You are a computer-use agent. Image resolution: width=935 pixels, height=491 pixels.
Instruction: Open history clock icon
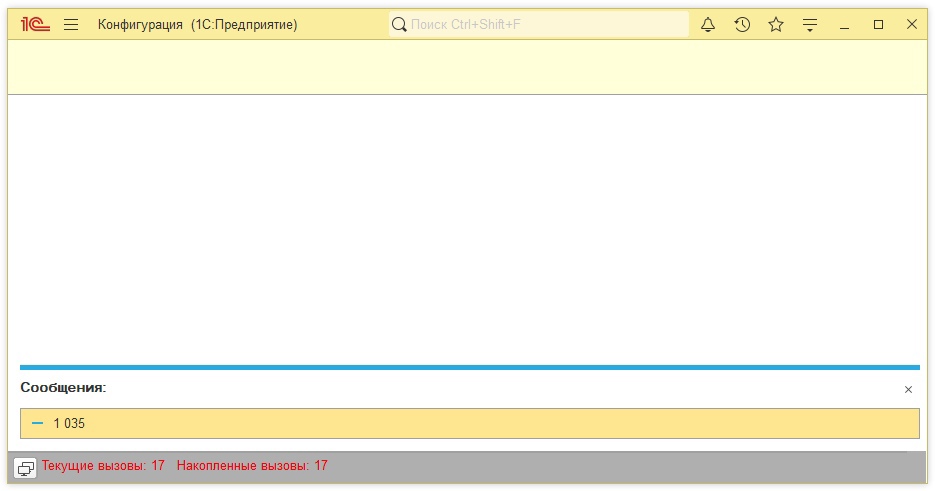coord(742,24)
